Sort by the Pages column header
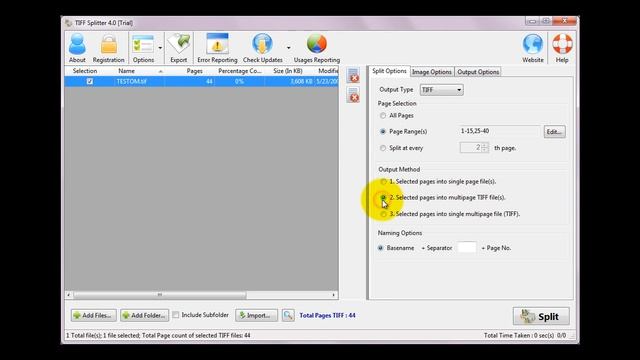Screen dimensions: 640x360 [194, 71]
